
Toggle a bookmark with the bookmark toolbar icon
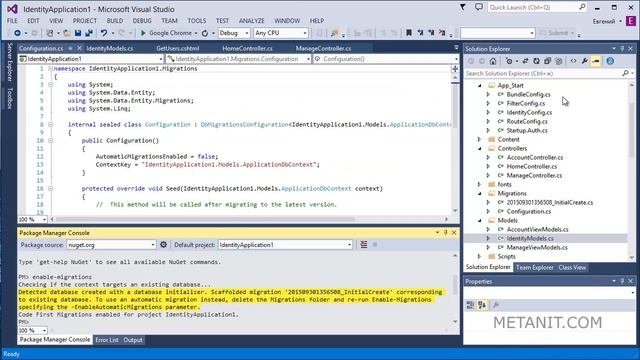tap(409, 33)
